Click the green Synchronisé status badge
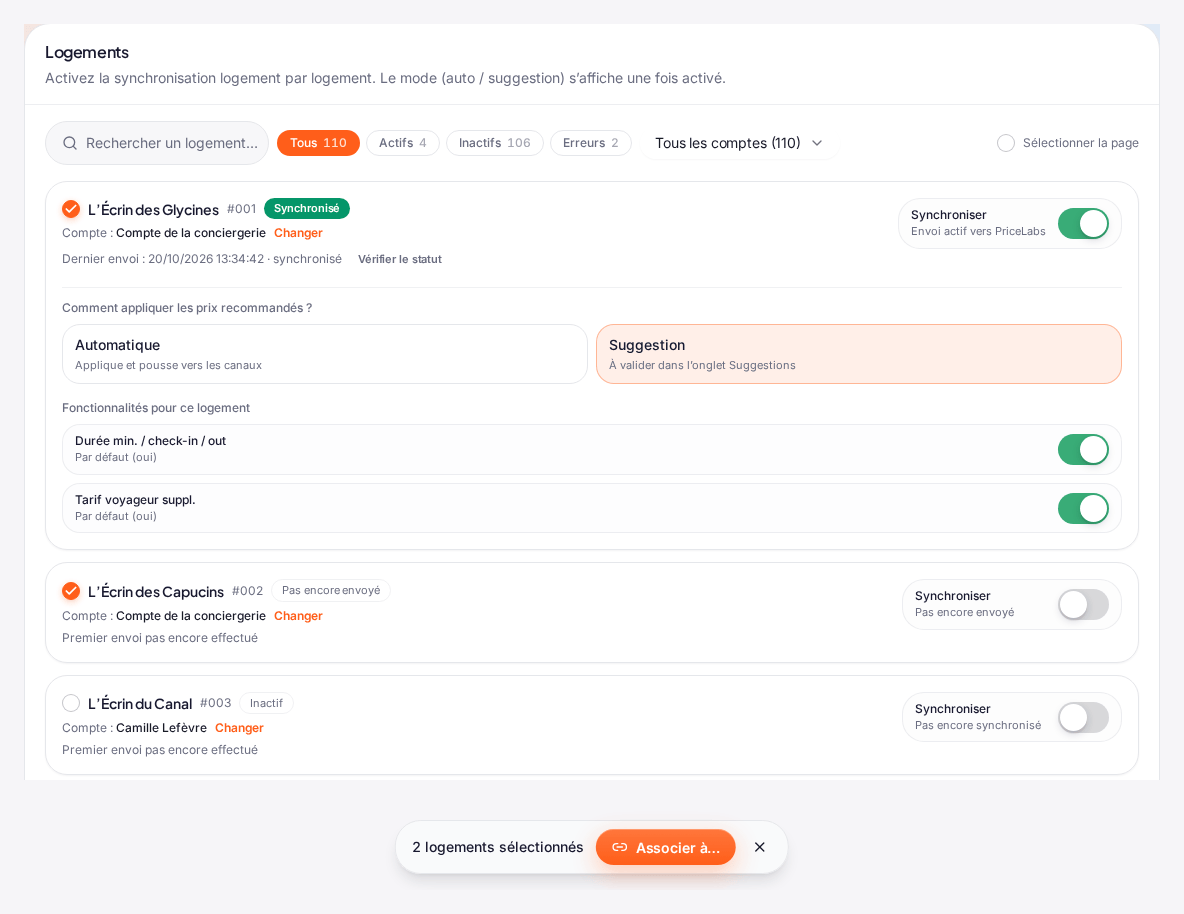This screenshot has width=1184, height=914. tap(307, 208)
